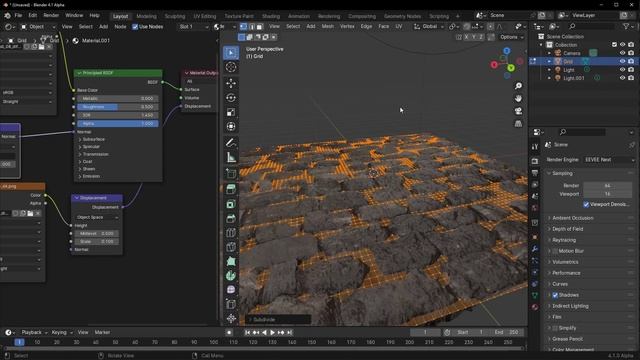Viewport: 640px width, 360px height.
Task: Enable vertex select mode
Action: pyautogui.click(x=243, y=27)
